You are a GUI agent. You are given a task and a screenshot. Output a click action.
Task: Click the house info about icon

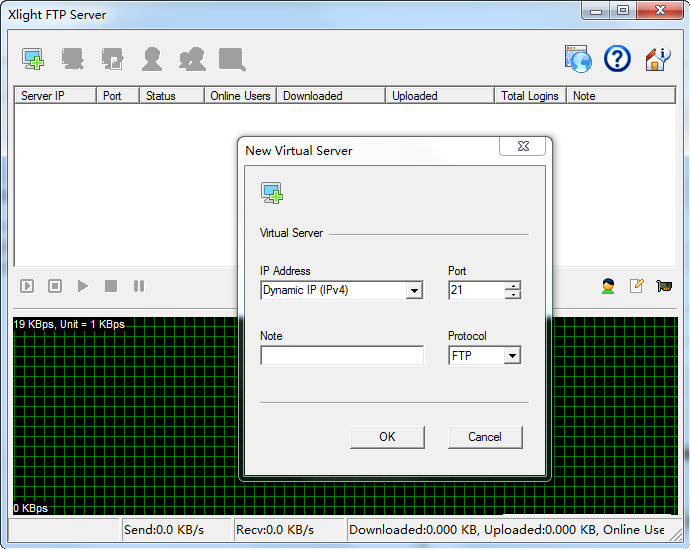coord(656,59)
